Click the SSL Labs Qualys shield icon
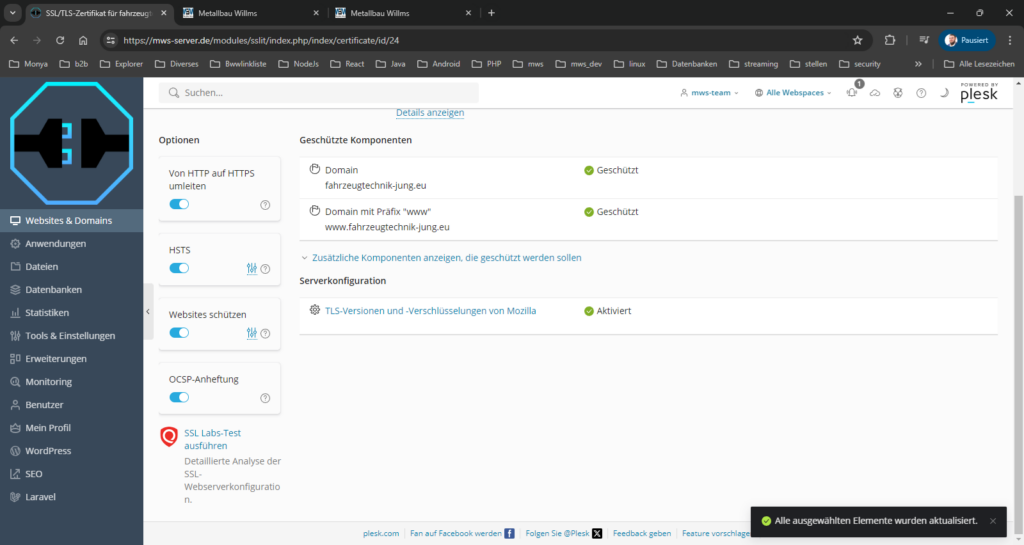The image size is (1024, 545). pos(169,437)
